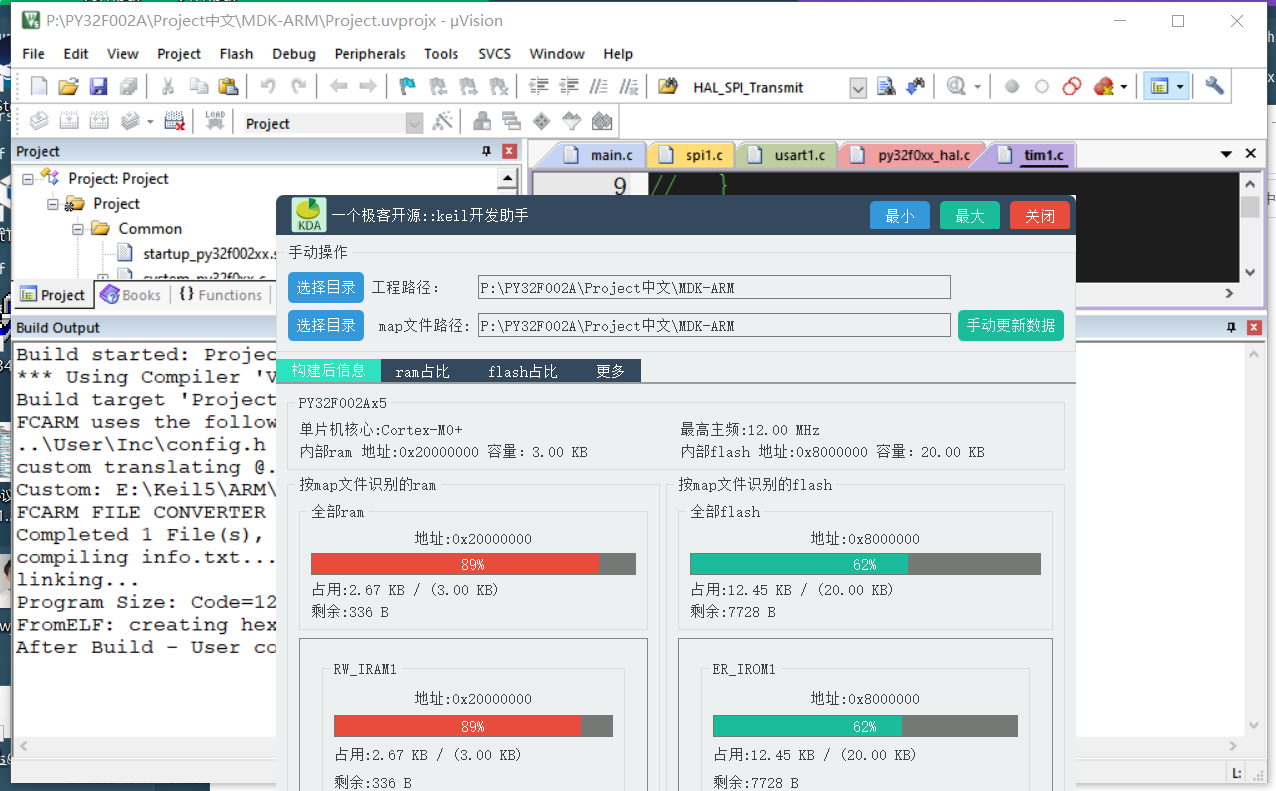Click the Navigate Backwards arrow icon
1276x791 pixels.
point(338,87)
